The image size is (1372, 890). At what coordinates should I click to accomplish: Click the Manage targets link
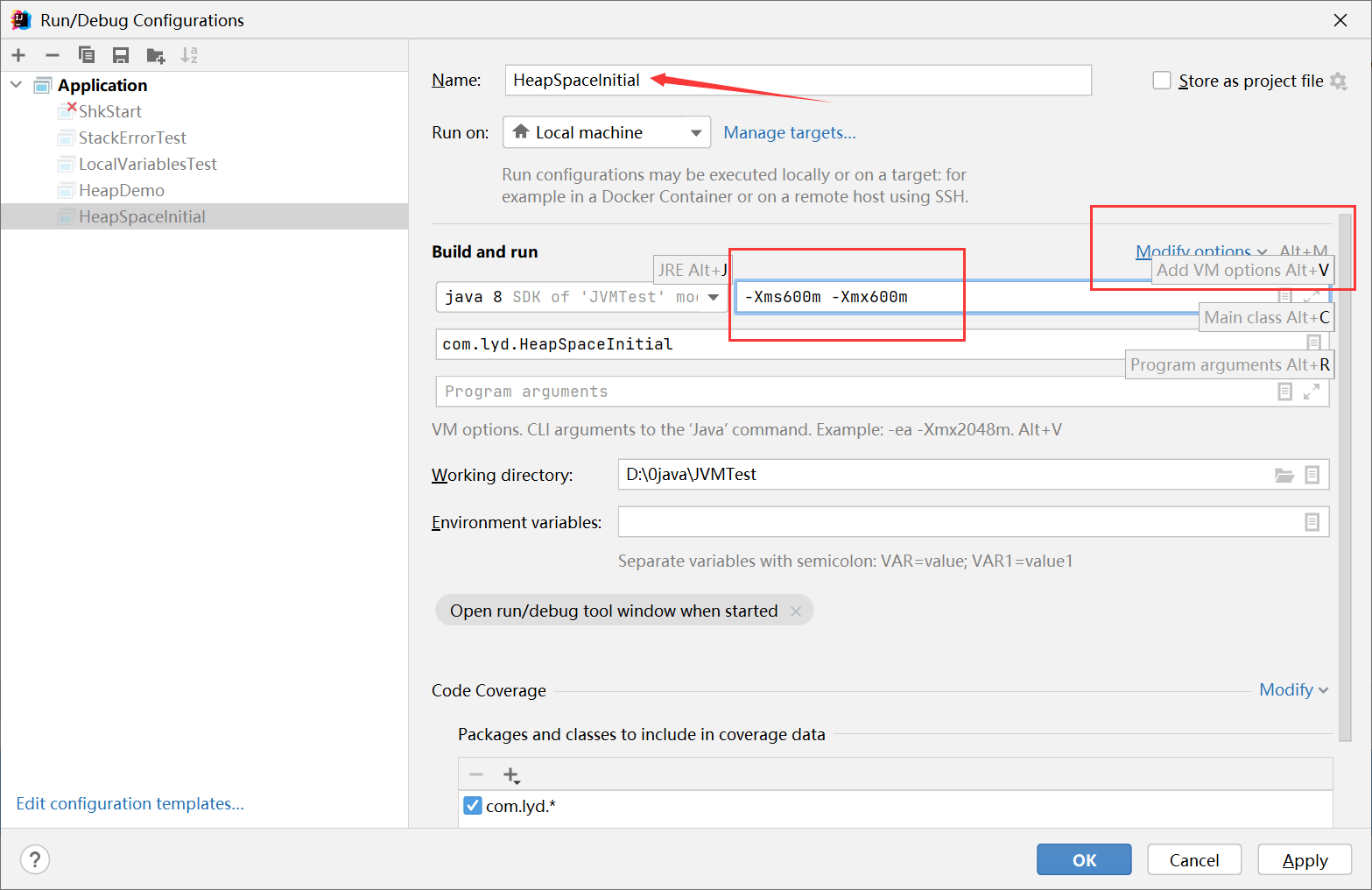(789, 132)
